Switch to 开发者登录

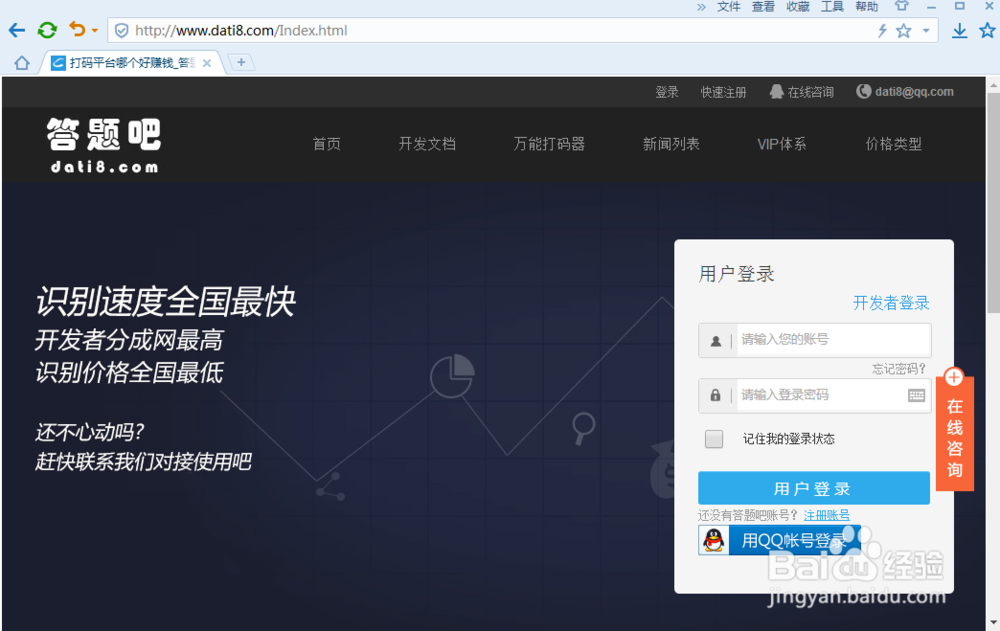click(891, 303)
